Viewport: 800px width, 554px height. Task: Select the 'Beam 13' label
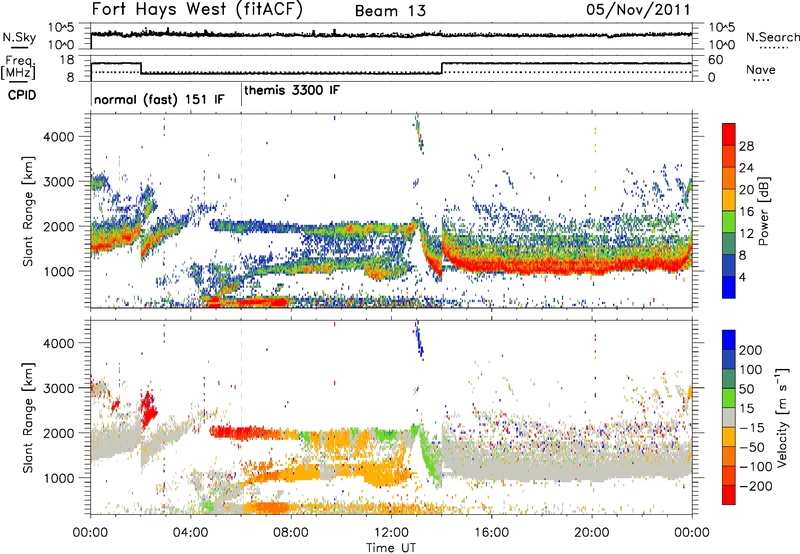click(x=390, y=11)
